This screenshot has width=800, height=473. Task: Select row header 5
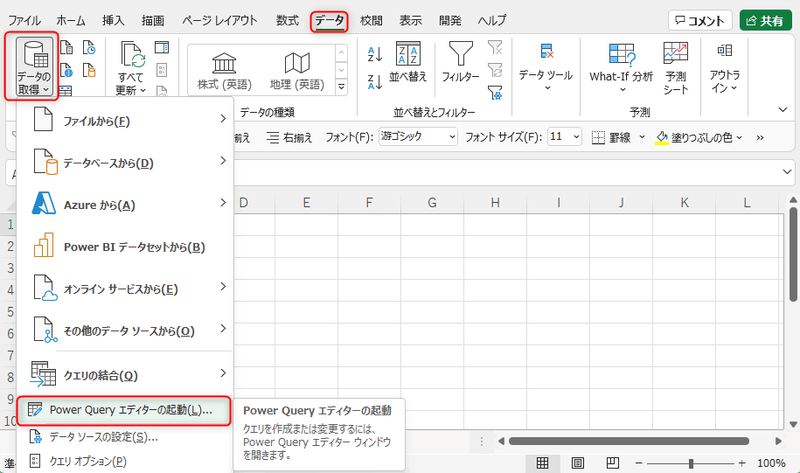pyautogui.click(x=10, y=311)
